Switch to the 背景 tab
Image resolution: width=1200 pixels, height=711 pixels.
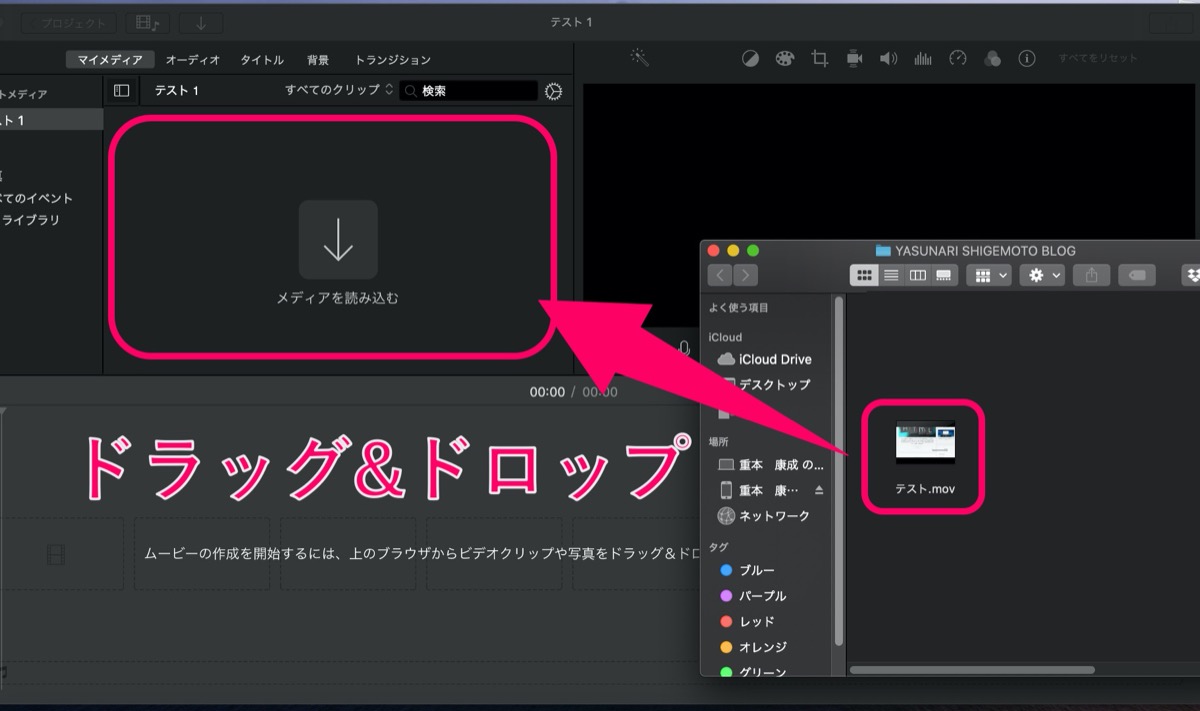coord(318,60)
